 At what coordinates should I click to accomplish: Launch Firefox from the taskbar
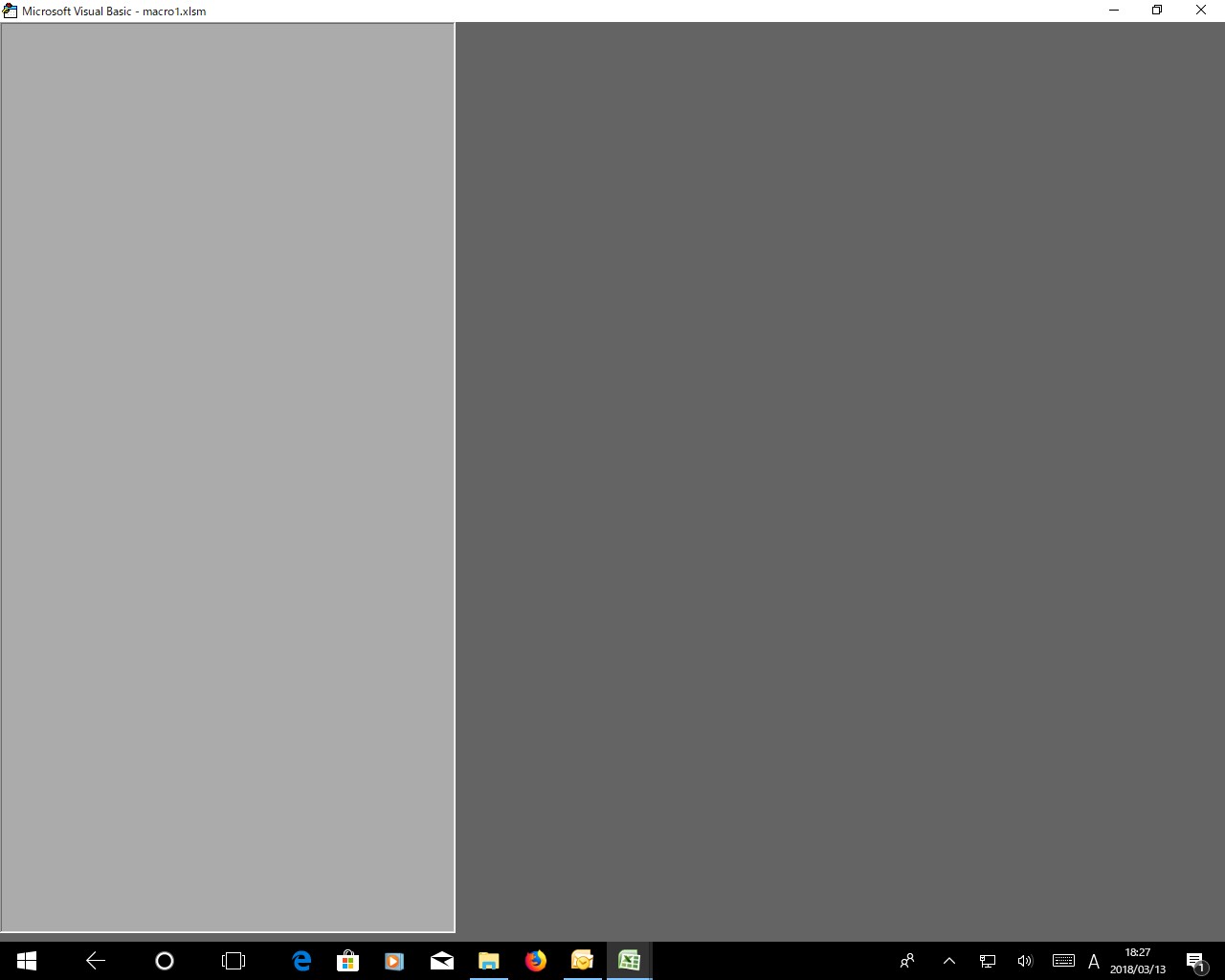pos(536,961)
